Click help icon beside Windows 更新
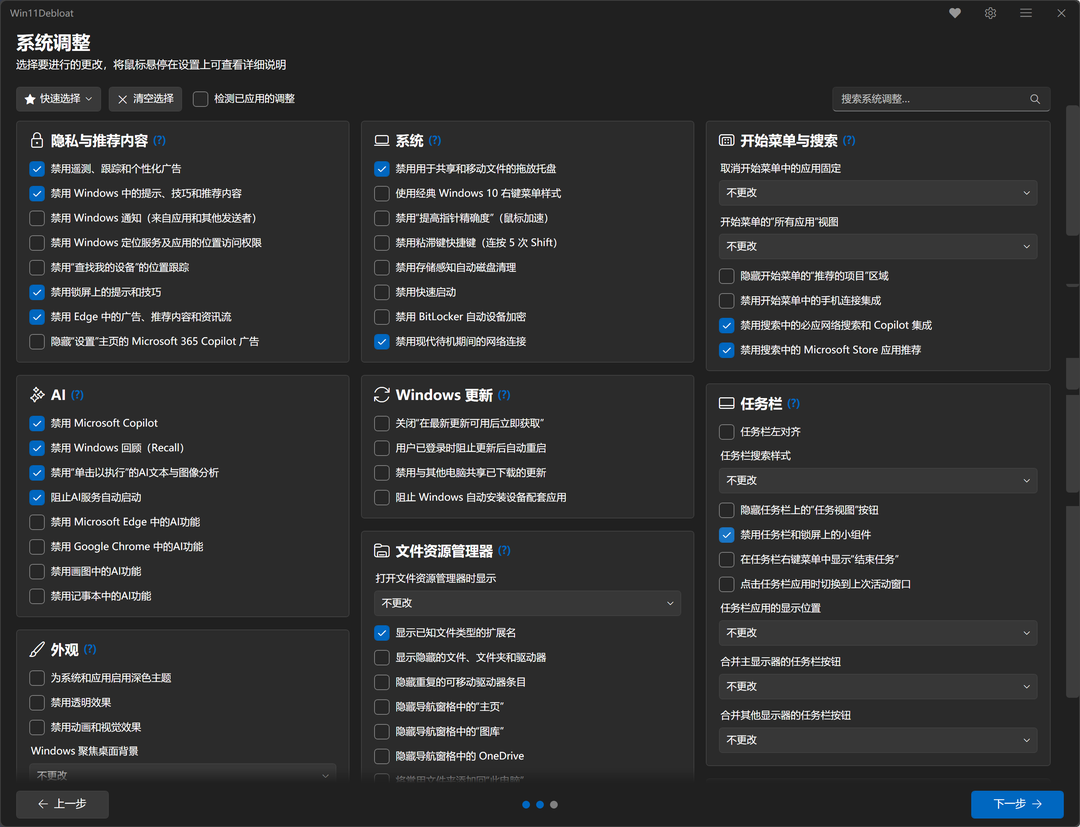The width and height of the screenshot is (1080, 827). click(x=504, y=395)
